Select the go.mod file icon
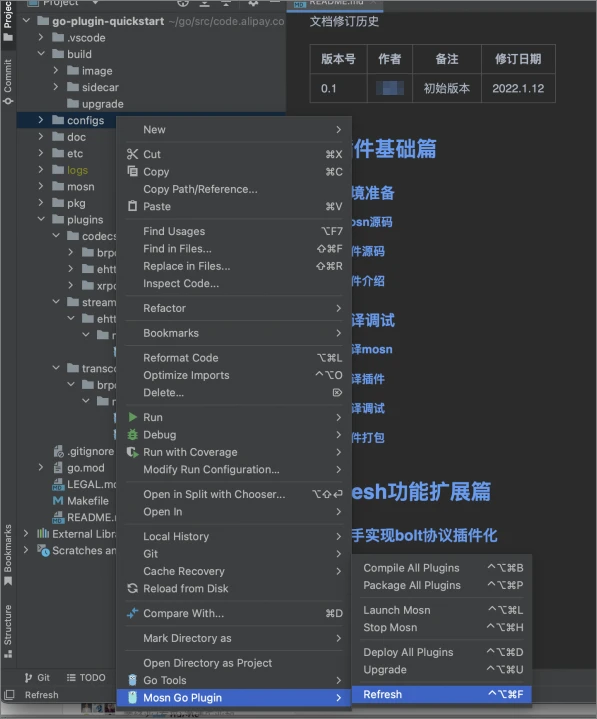The width and height of the screenshot is (597, 719). (x=58, y=468)
